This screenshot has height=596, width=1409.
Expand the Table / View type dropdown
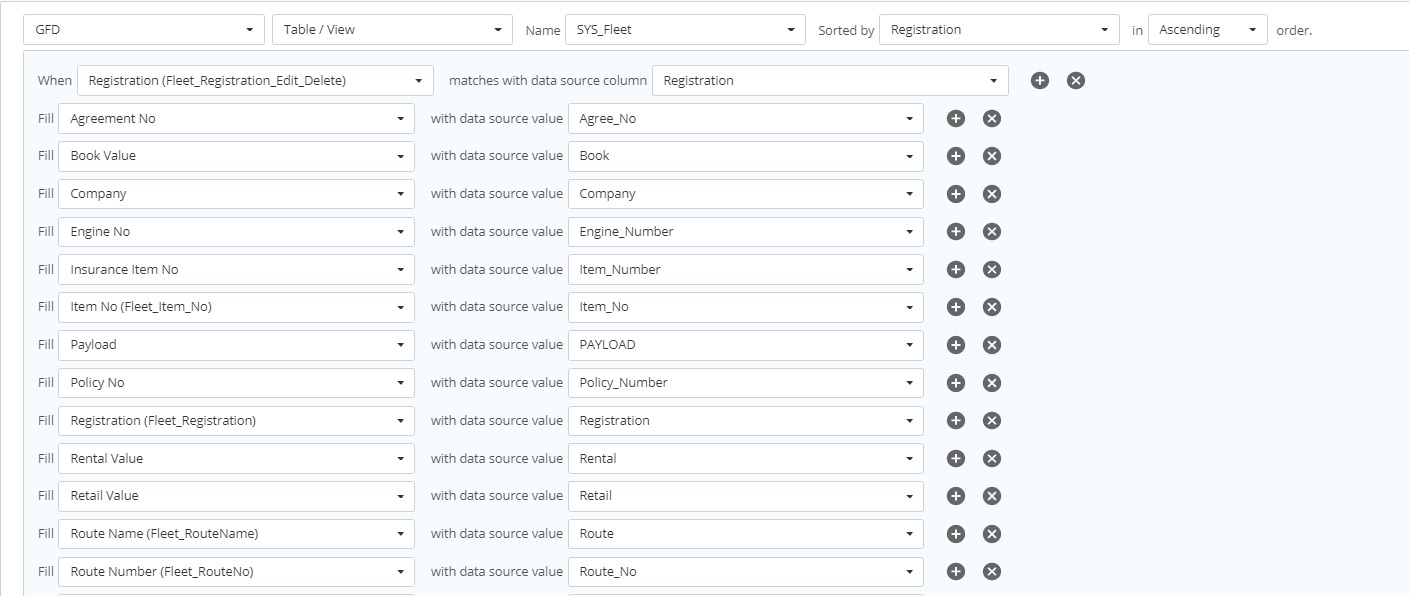(x=392, y=30)
